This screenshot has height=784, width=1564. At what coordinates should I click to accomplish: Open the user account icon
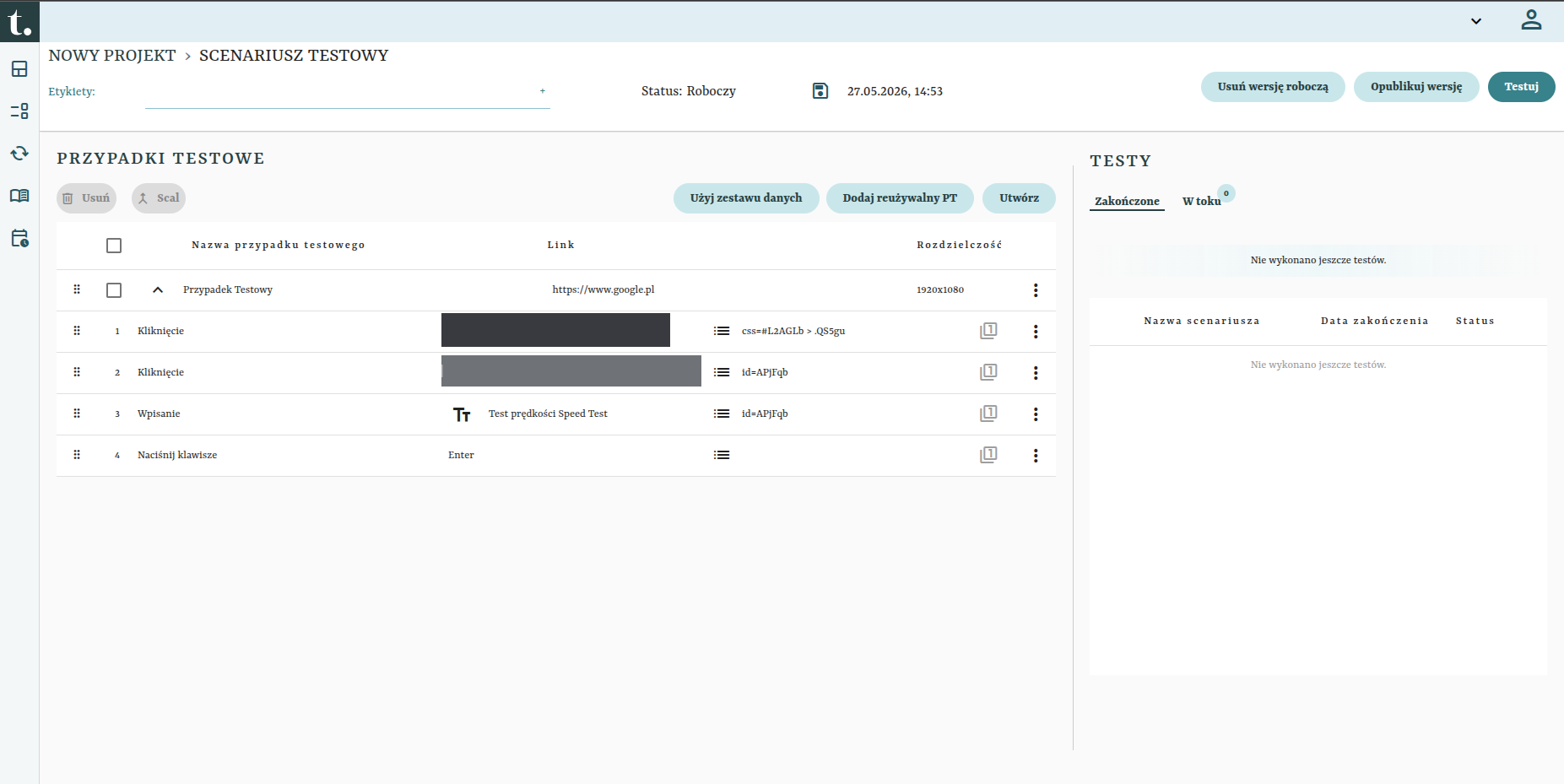click(x=1531, y=20)
